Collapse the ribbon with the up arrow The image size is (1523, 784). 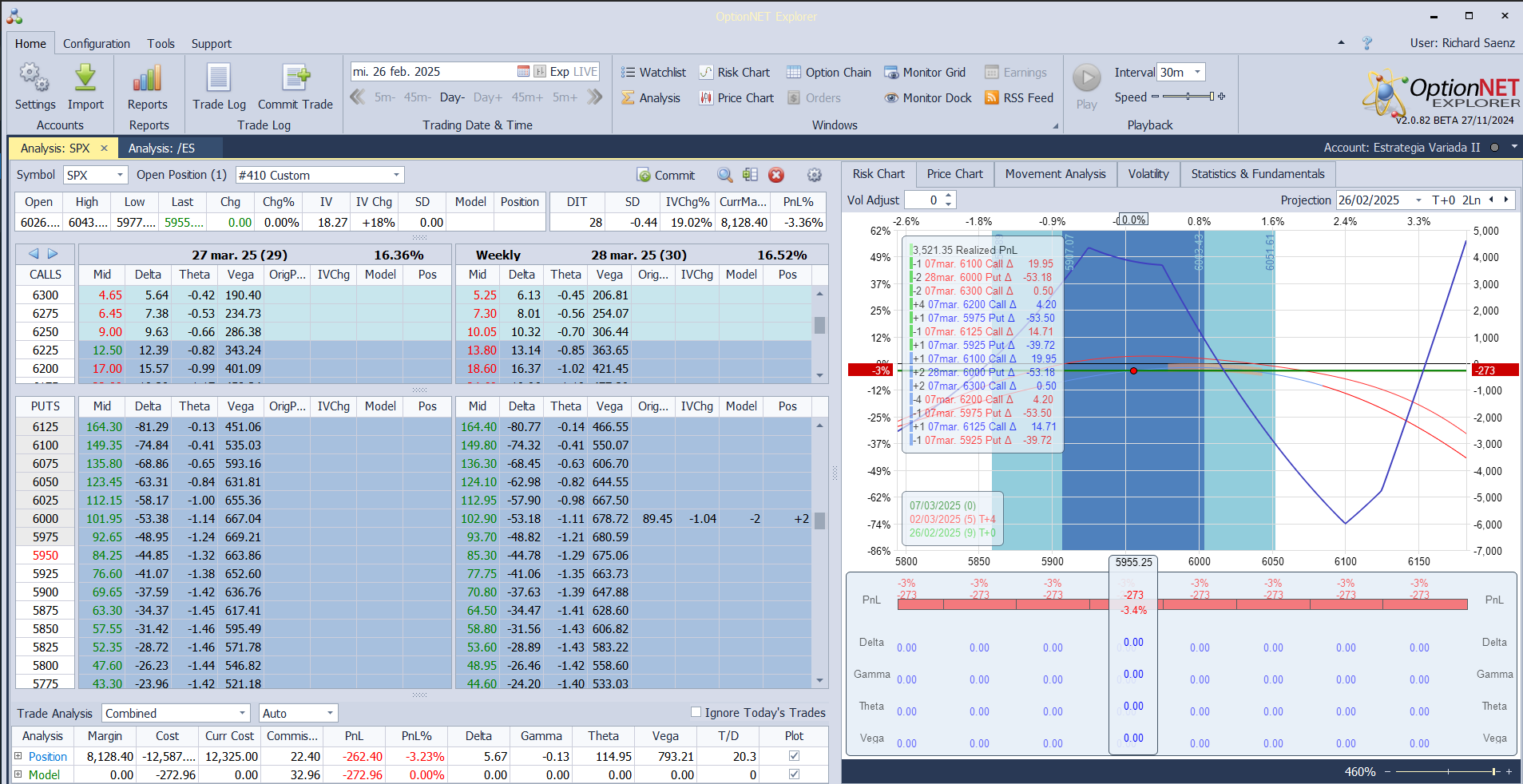point(1341,43)
